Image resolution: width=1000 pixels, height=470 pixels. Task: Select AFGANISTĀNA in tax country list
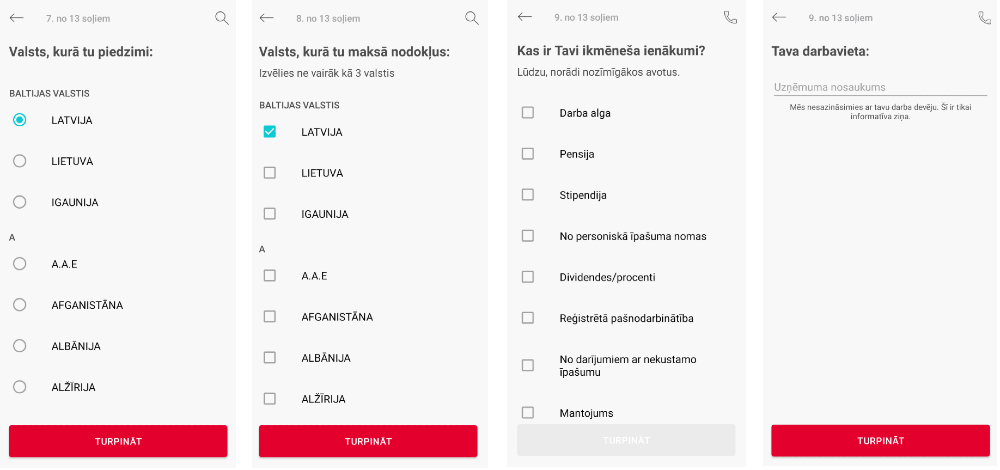[270, 316]
